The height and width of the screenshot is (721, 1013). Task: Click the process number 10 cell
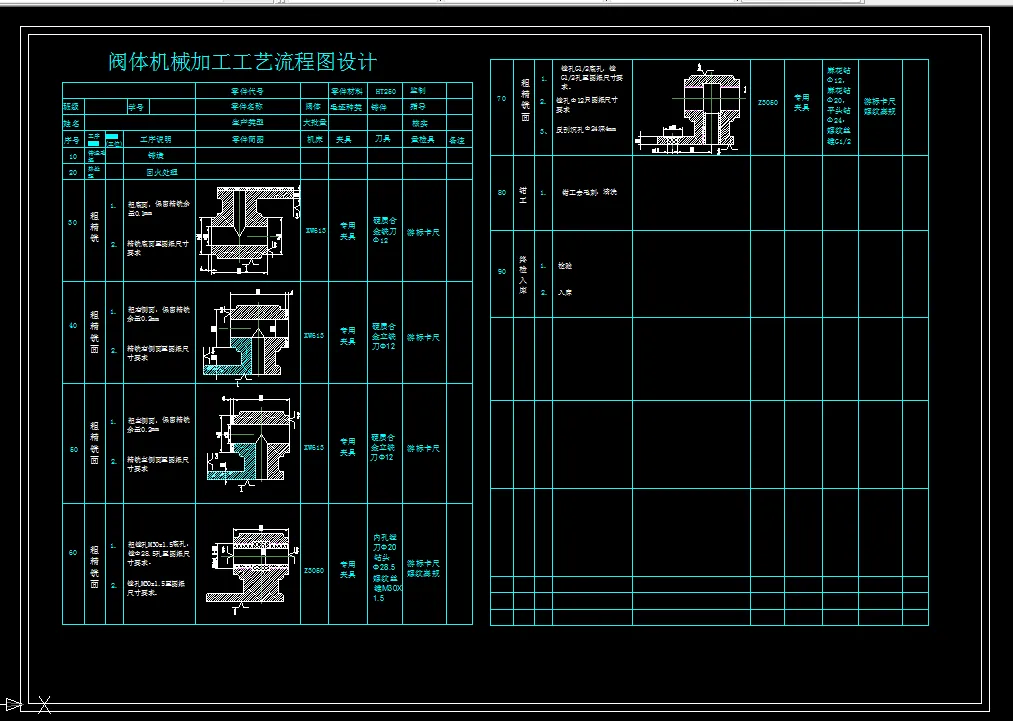[x=73, y=156]
